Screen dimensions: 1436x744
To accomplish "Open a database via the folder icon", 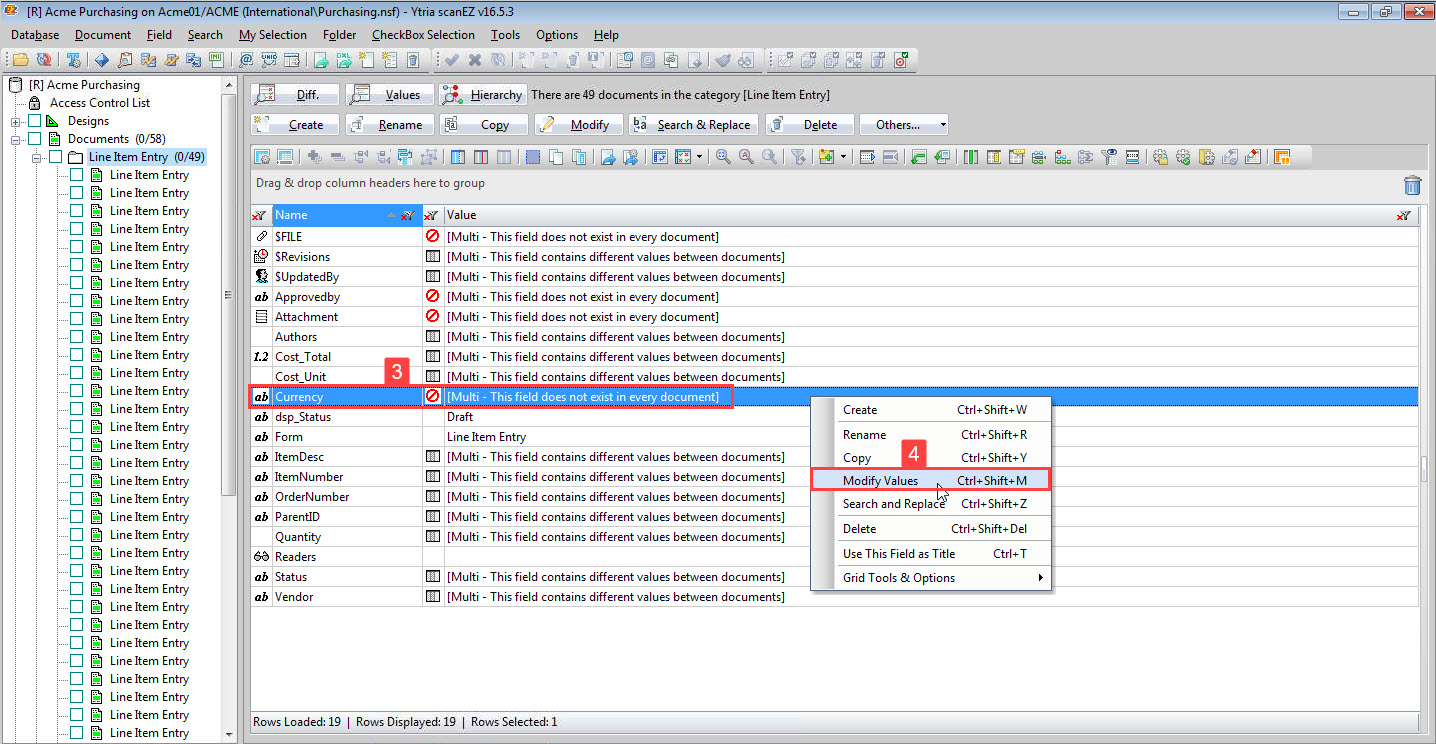I will pyautogui.click(x=19, y=60).
